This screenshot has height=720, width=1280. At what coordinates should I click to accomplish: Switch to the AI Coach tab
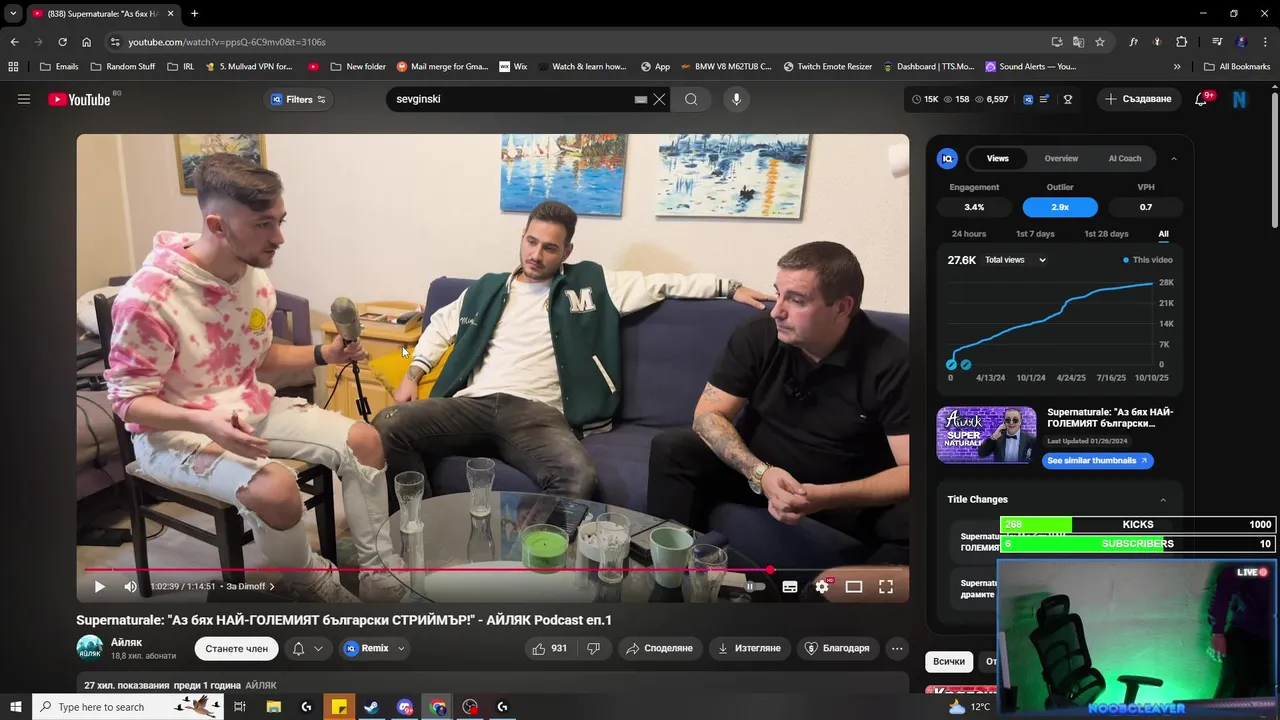[x=1125, y=158]
